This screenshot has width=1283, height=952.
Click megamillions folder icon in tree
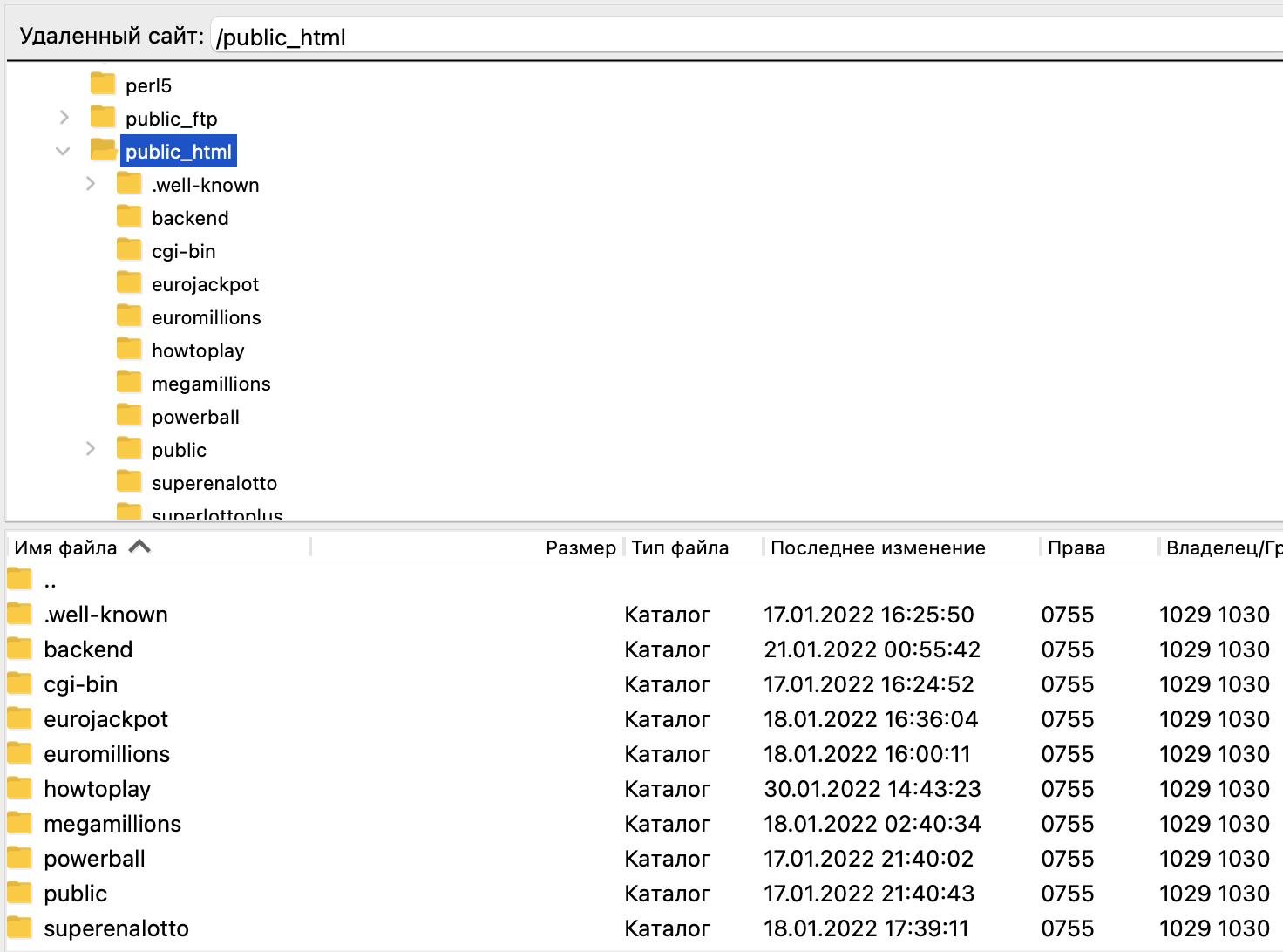(x=129, y=382)
